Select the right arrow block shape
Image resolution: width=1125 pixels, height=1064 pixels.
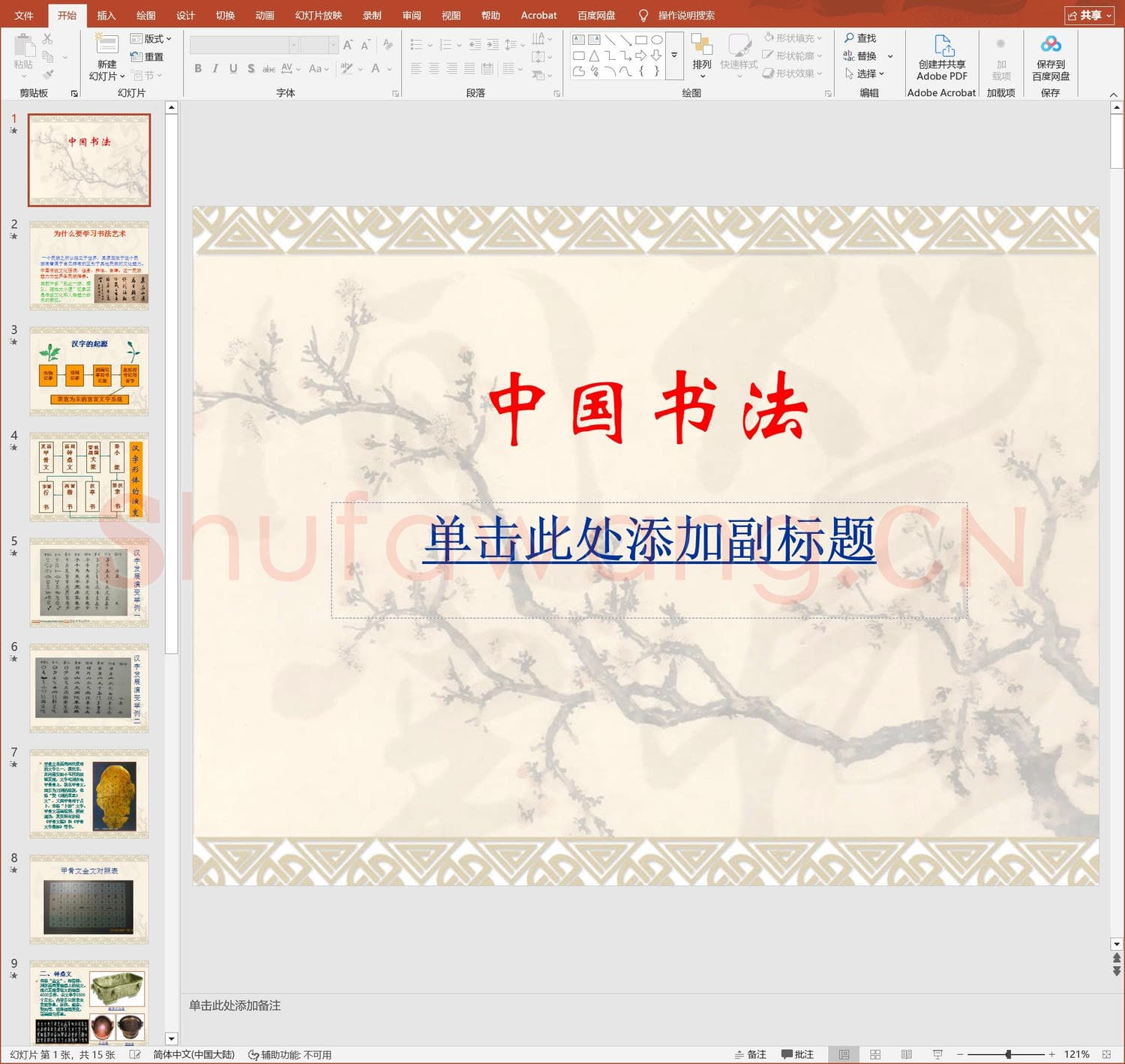[640, 55]
